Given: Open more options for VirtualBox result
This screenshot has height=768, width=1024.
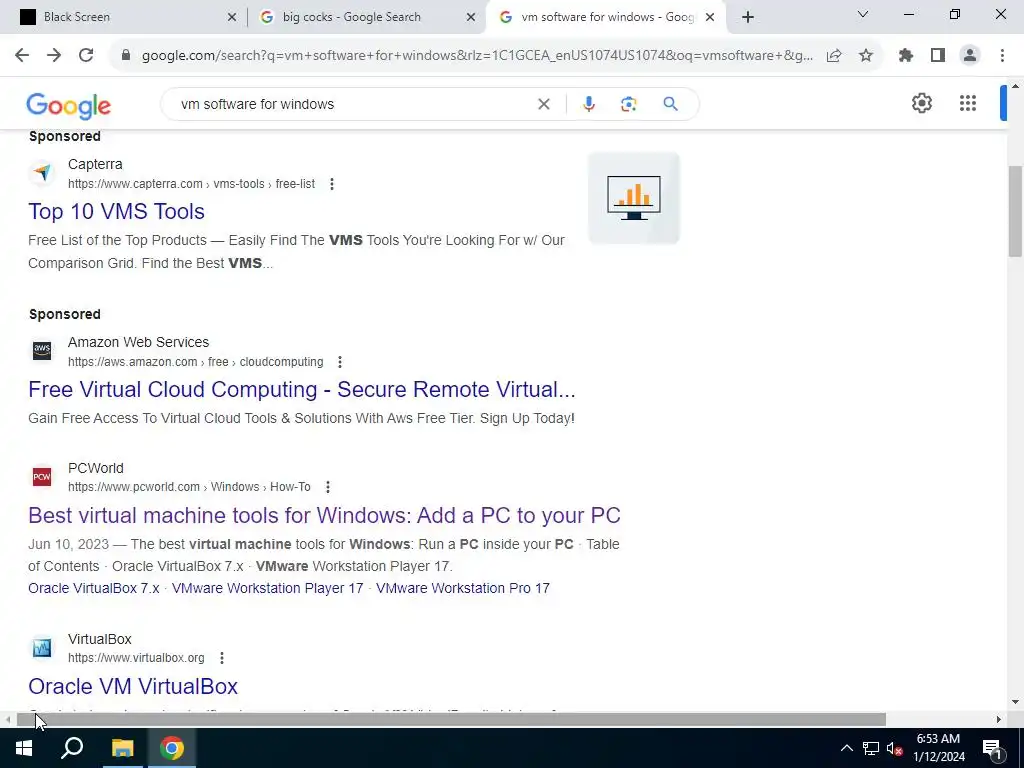Looking at the screenshot, I should click(222, 658).
